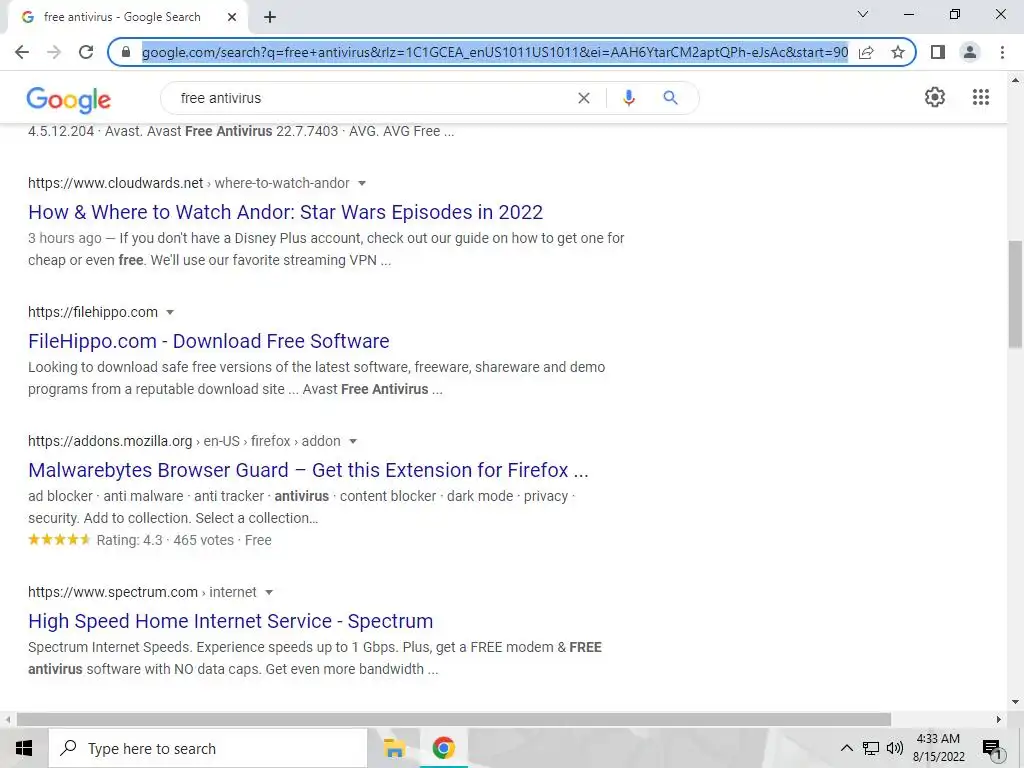Image resolution: width=1024 pixels, height=768 pixels.
Task: Go to the Google logo homepage
Action: (x=69, y=99)
